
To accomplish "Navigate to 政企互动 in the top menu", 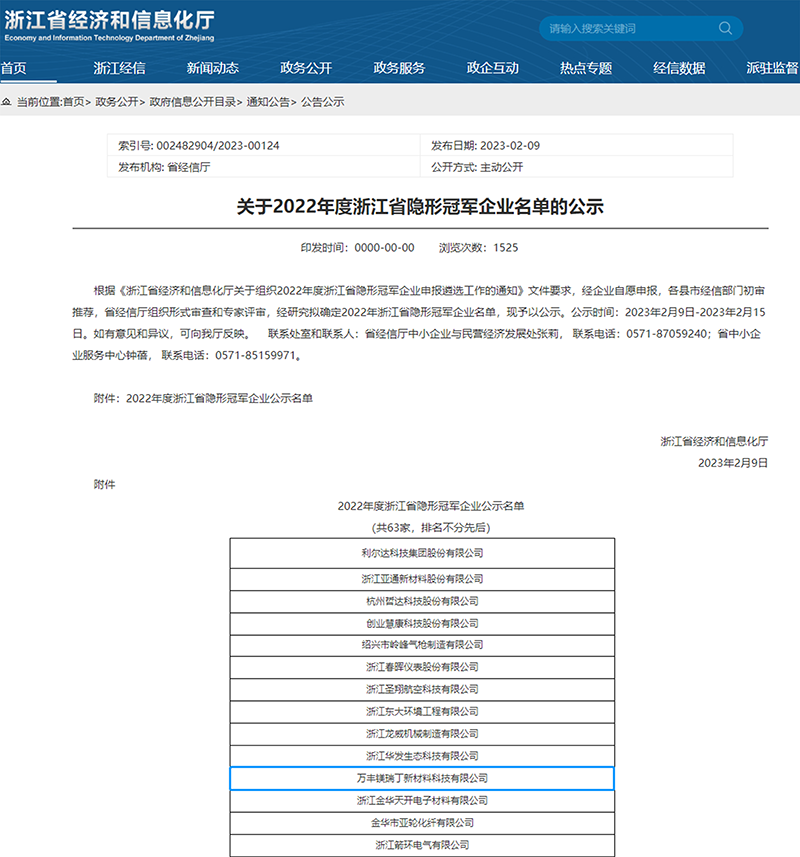I will [x=493, y=68].
